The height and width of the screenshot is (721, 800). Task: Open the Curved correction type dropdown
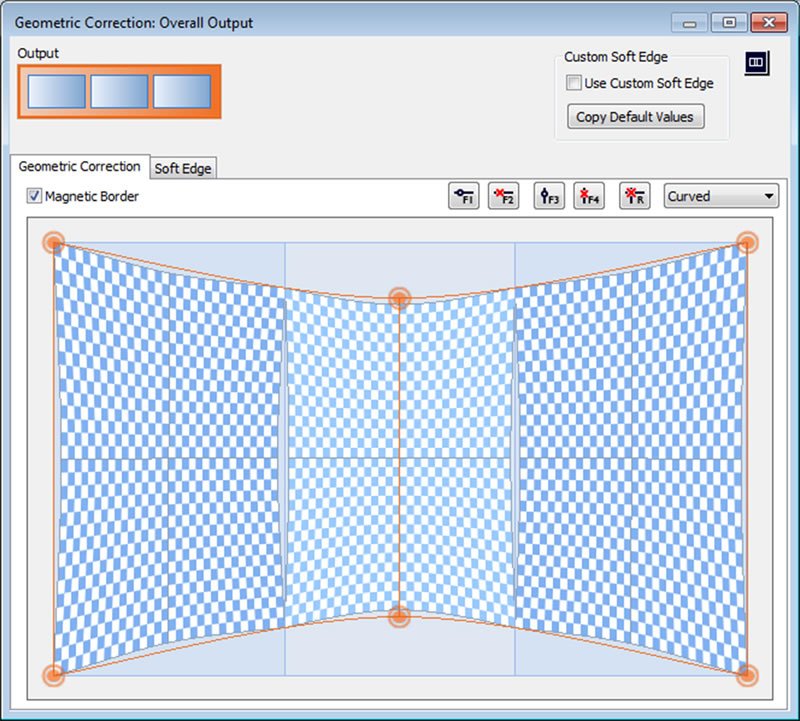(x=721, y=196)
